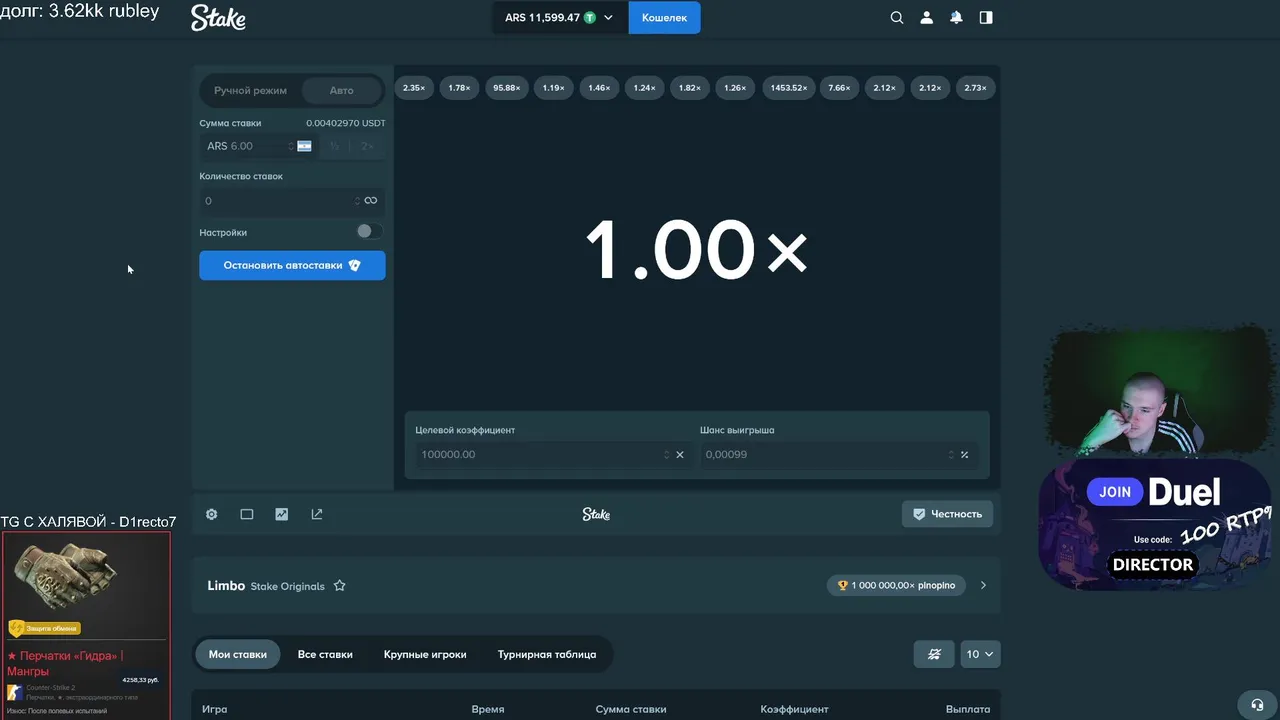Viewport: 1280px width, 720px height.
Task: Click the ½ bet amount button
Action: click(335, 146)
